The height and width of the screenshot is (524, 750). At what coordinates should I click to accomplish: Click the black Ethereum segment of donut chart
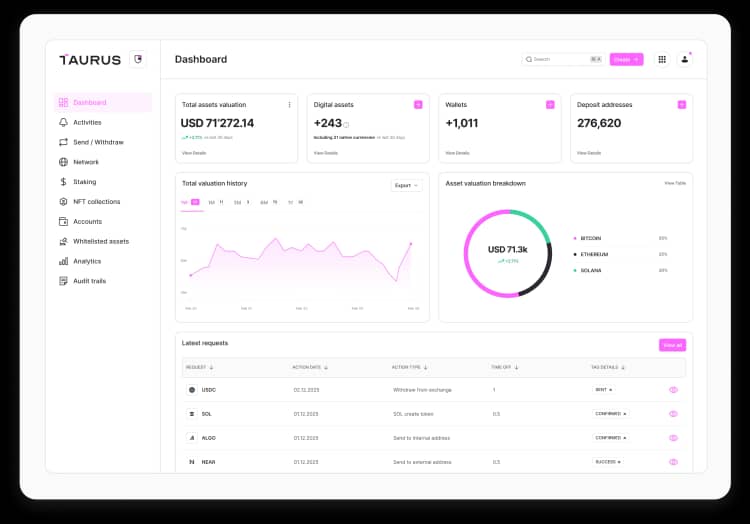tap(541, 277)
